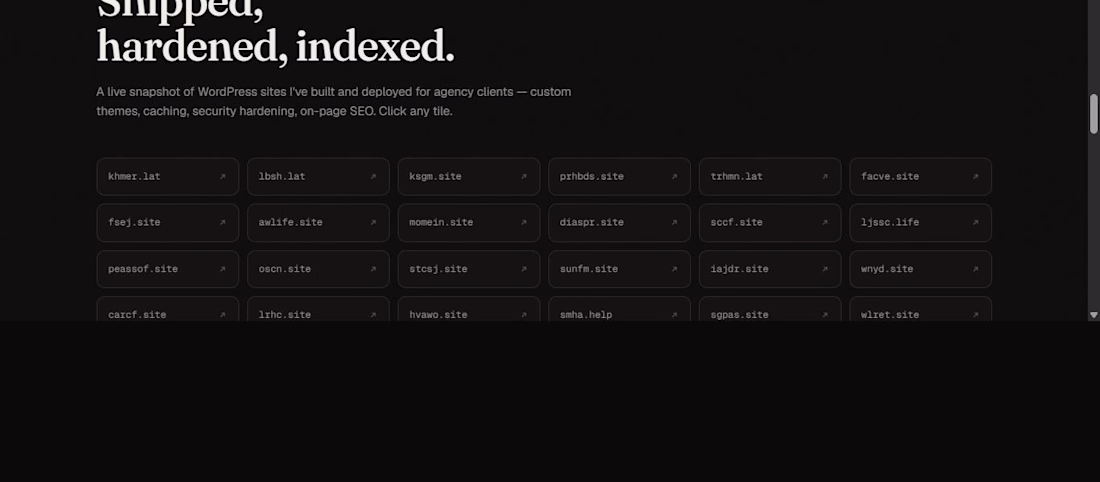Screen dimensions: 1100x482
Task: Click the arrow icon on khmer.lat tile
Action: click(222, 177)
